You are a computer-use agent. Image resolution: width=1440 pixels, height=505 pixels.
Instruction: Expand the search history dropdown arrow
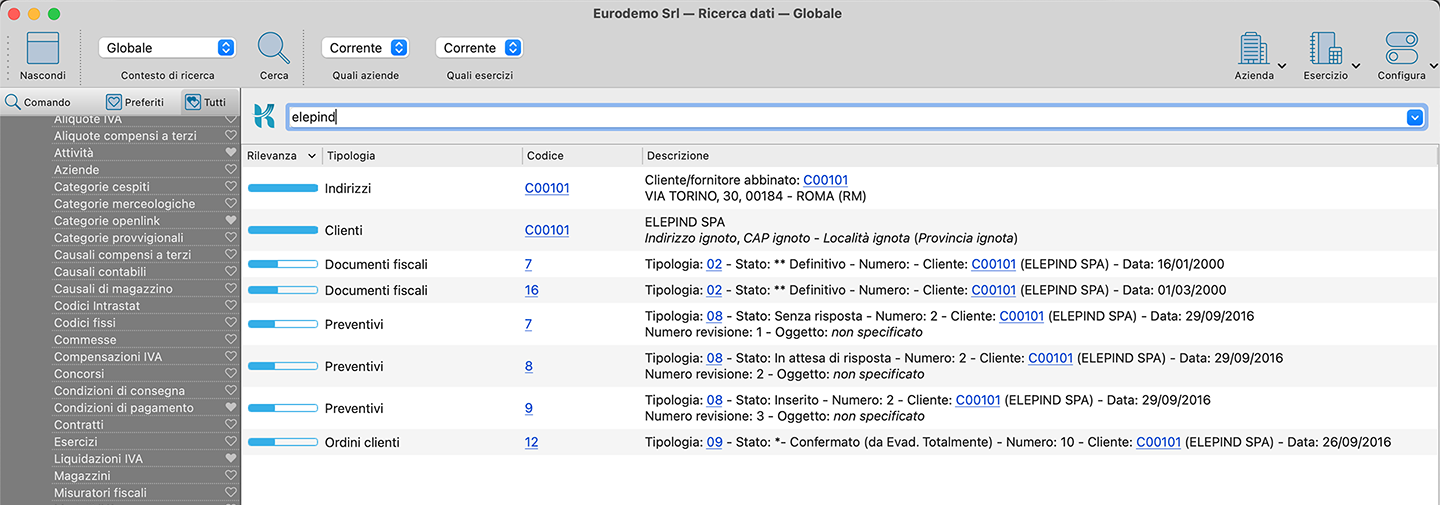coord(1415,117)
